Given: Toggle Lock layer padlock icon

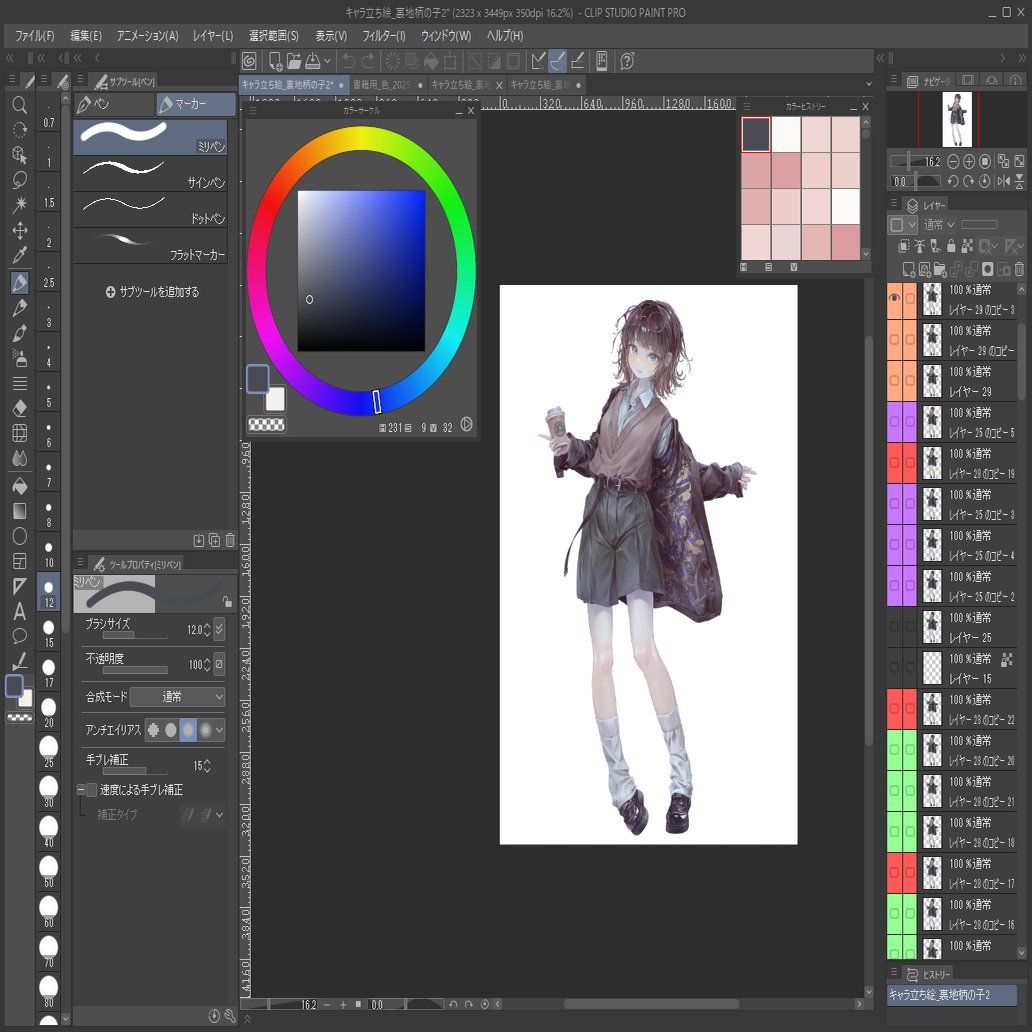Looking at the screenshot, I should (x=950, y=246).
